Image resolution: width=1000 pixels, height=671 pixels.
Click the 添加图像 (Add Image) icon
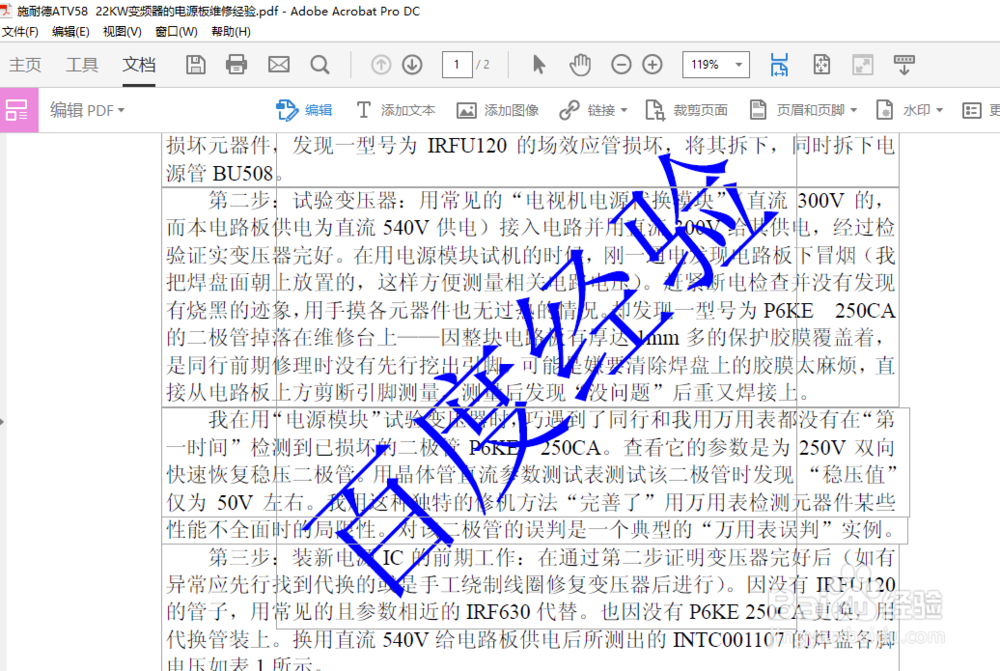pos(465,110)
